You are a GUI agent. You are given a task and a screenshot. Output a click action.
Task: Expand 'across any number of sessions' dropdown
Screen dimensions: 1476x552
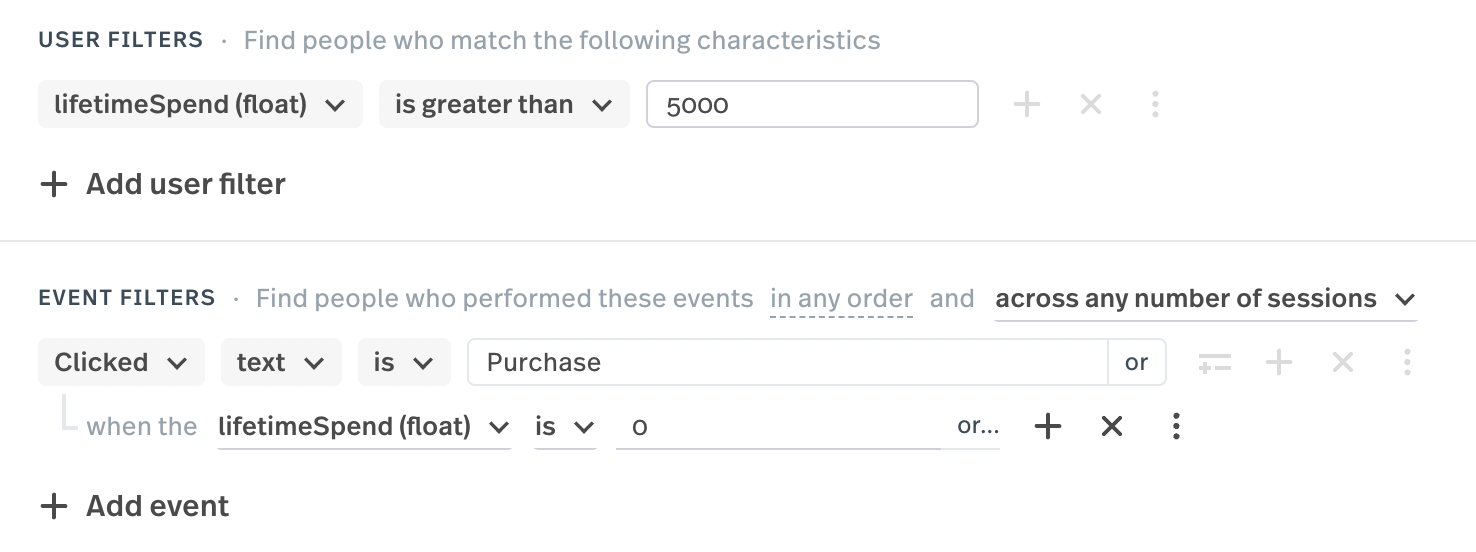[x=1206, y=299]
